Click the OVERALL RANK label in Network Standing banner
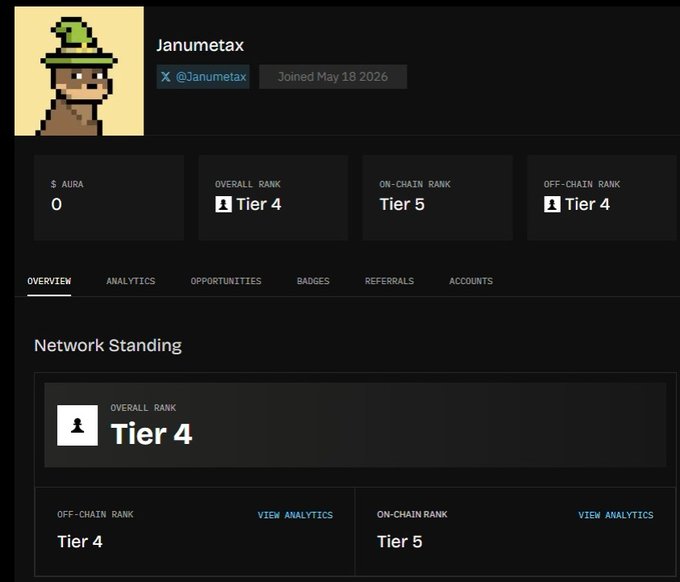 143,408
